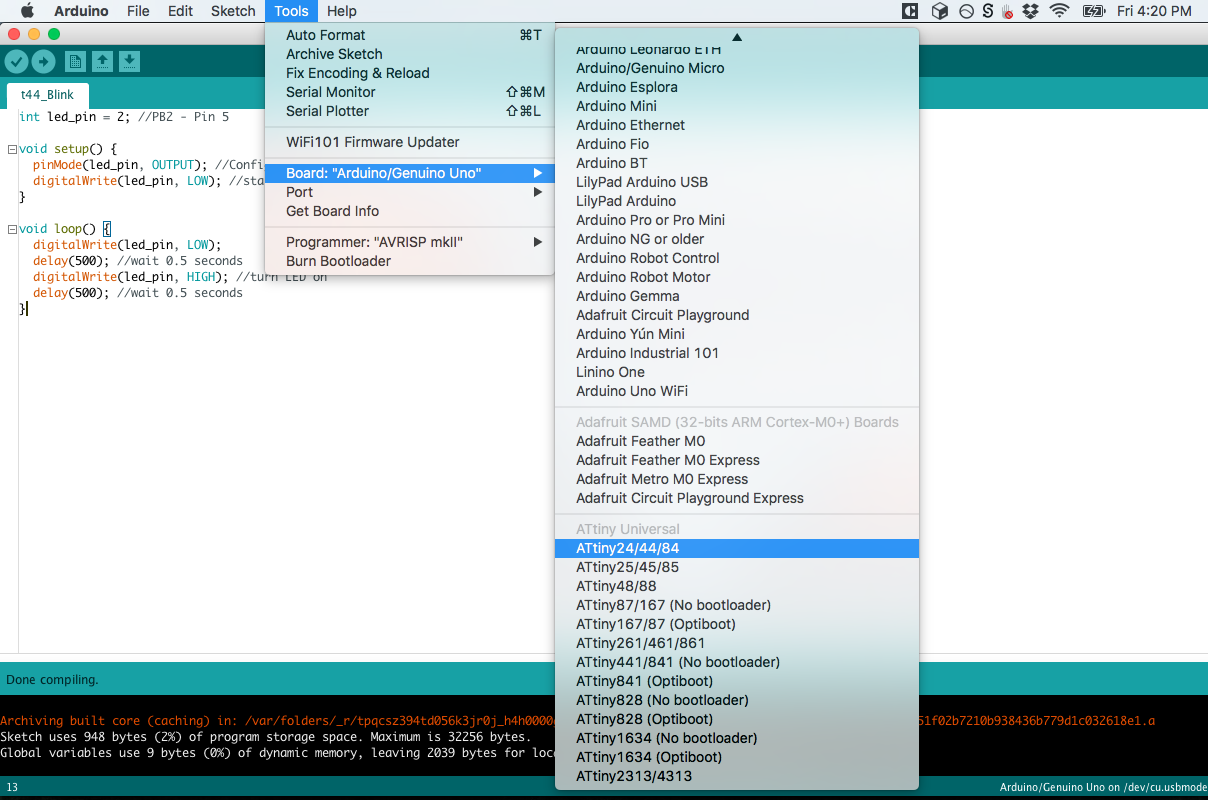
Task: Select Arduino/Genuino Micro board
Action: click(x=737, y=68)
